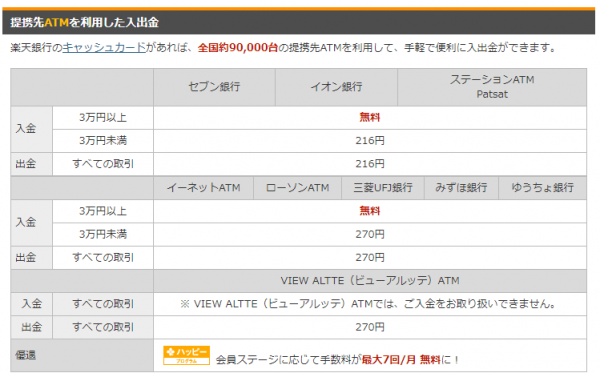Select the 三菱UFJ銀行 header cell
600x373 pixels.
383,188
